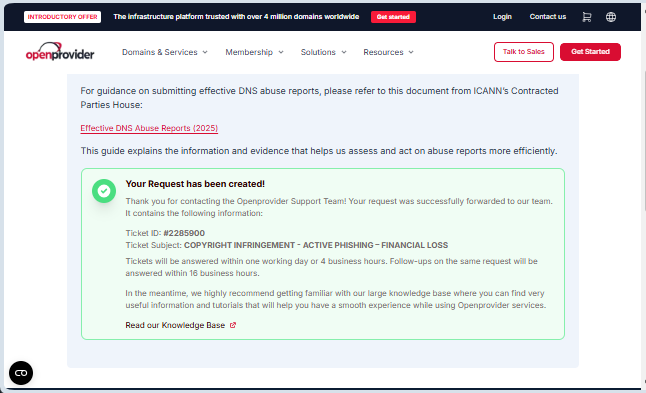Open Effective DNS Abuse Reports (2025) link
The image size is (646, 393).
click(x=149, y=128)
